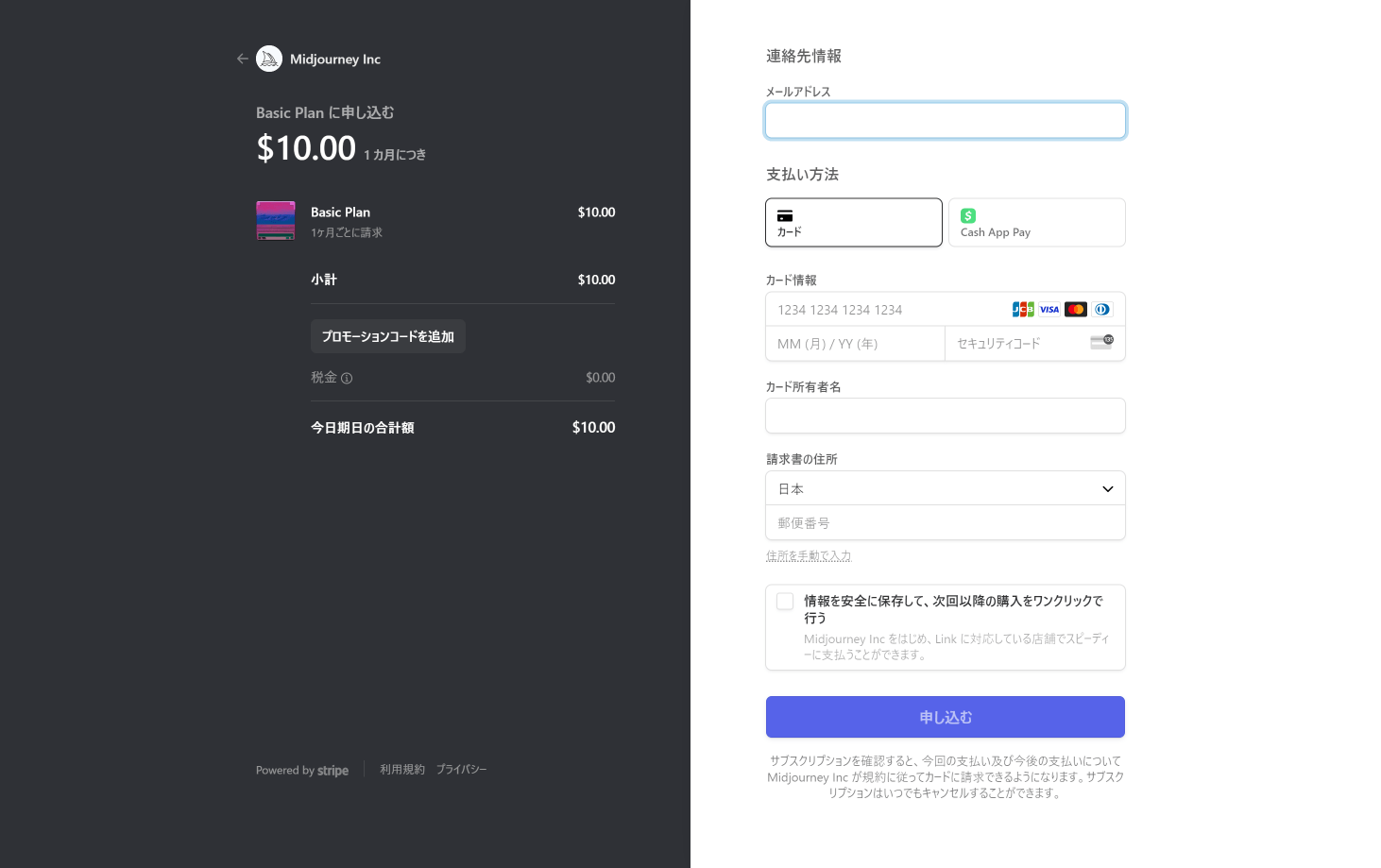Click the Diners Club card icon
Viewport: 1381px width, 868px height.
1102,310
